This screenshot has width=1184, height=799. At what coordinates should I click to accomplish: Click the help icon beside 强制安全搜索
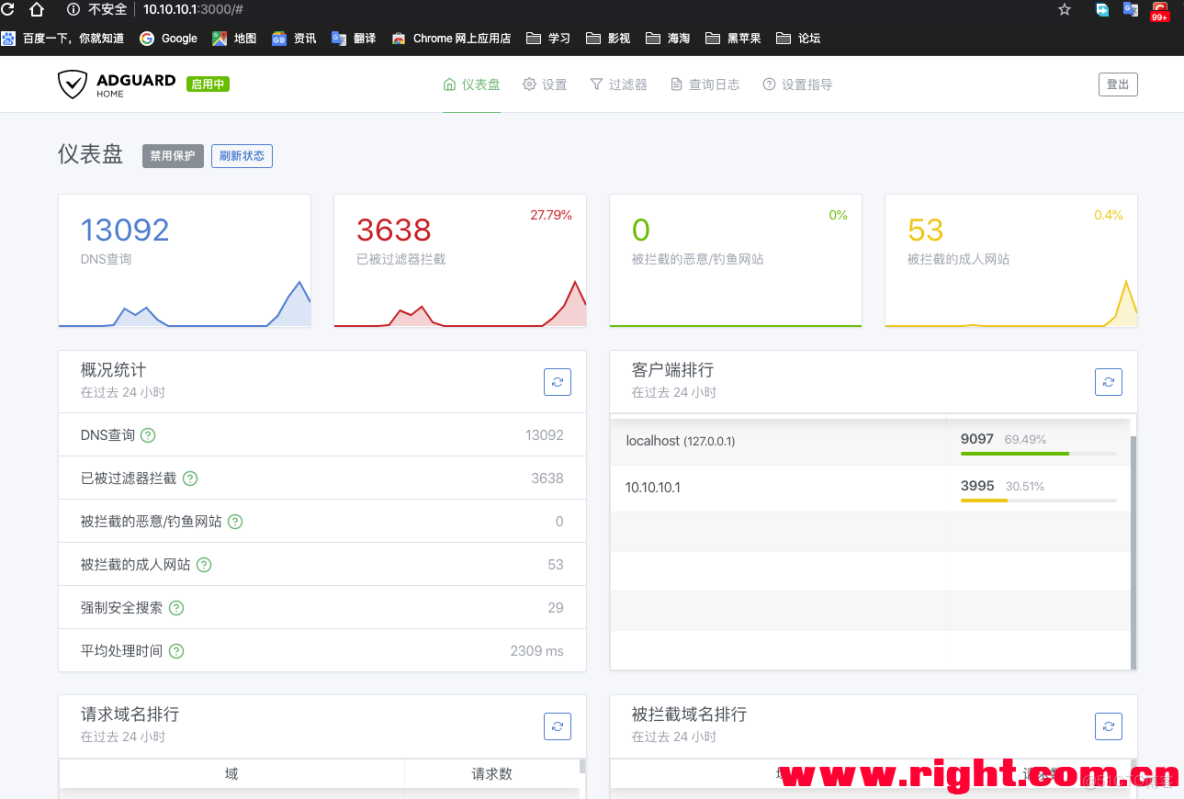[175, 608]
